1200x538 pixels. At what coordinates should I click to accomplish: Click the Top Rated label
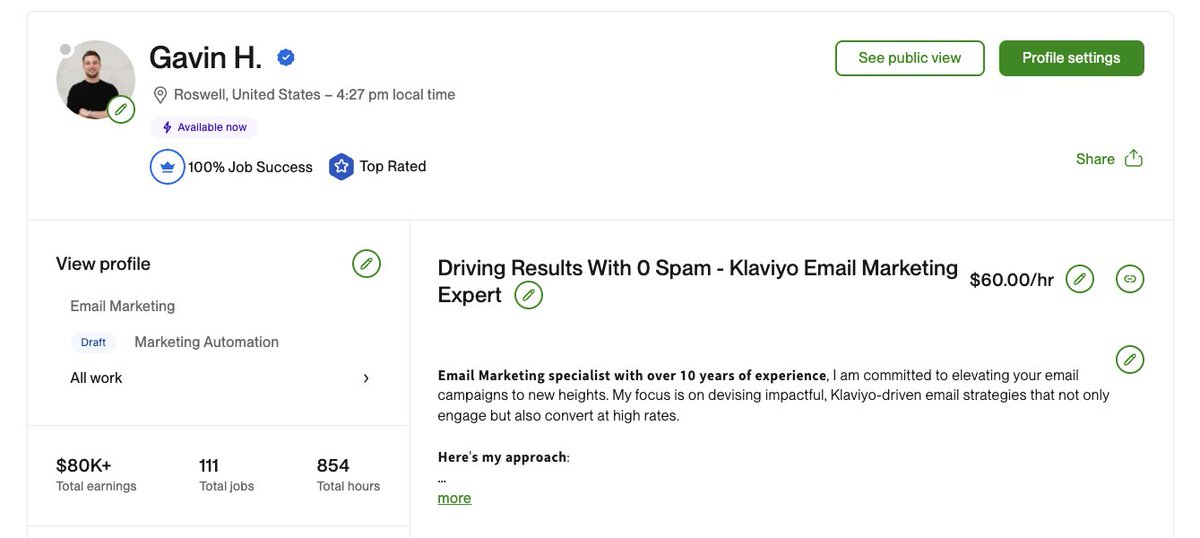click(x=393, y=166)
